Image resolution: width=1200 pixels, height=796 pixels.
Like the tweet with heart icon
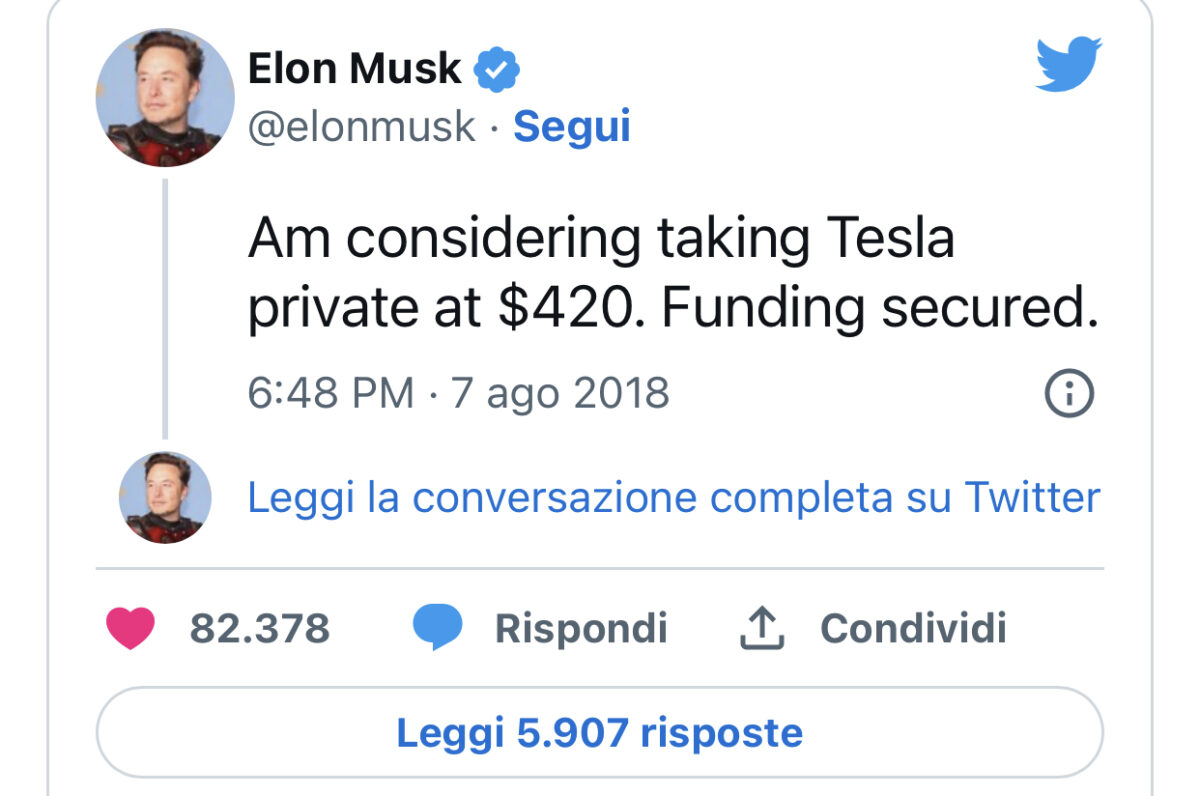pyautogui.click(x=131, y=628)
